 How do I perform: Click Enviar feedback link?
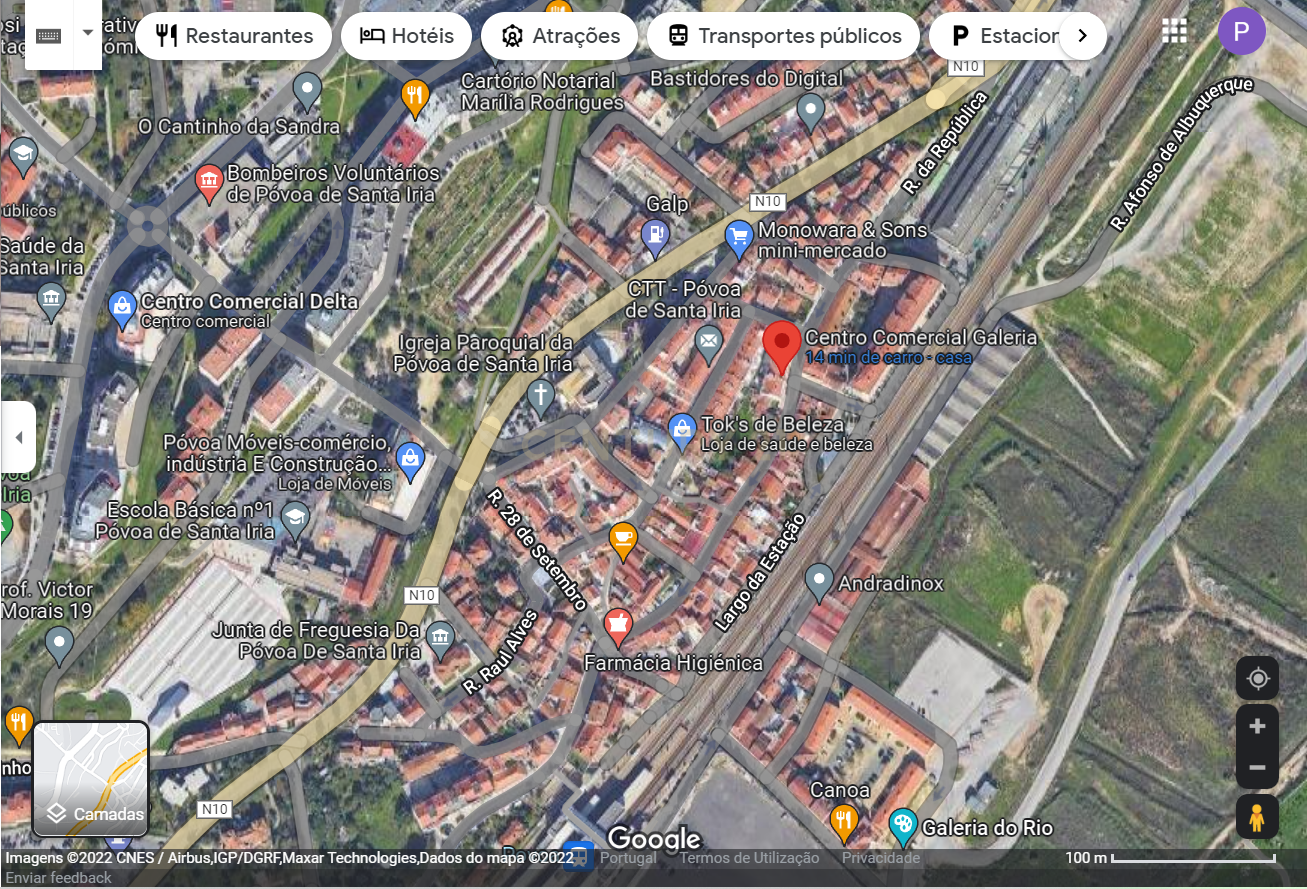tap(59, 878)
